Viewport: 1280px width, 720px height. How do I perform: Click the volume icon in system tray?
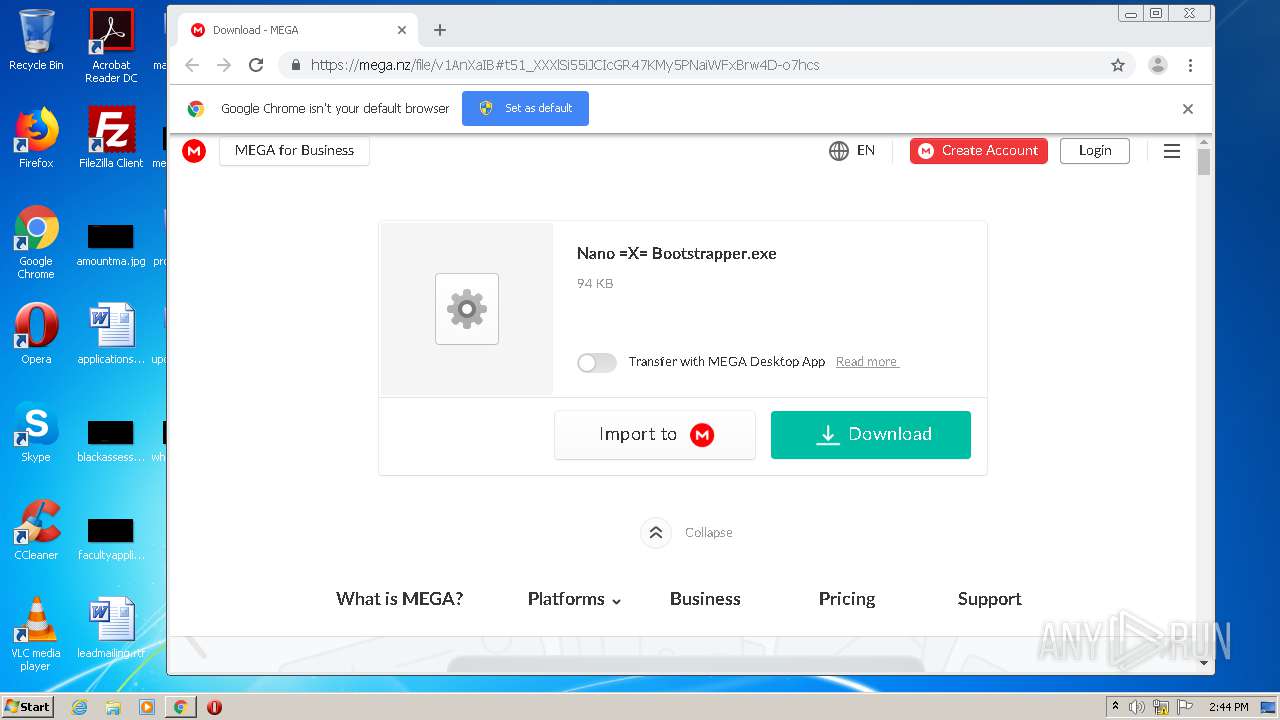(x=1137, y=707)
